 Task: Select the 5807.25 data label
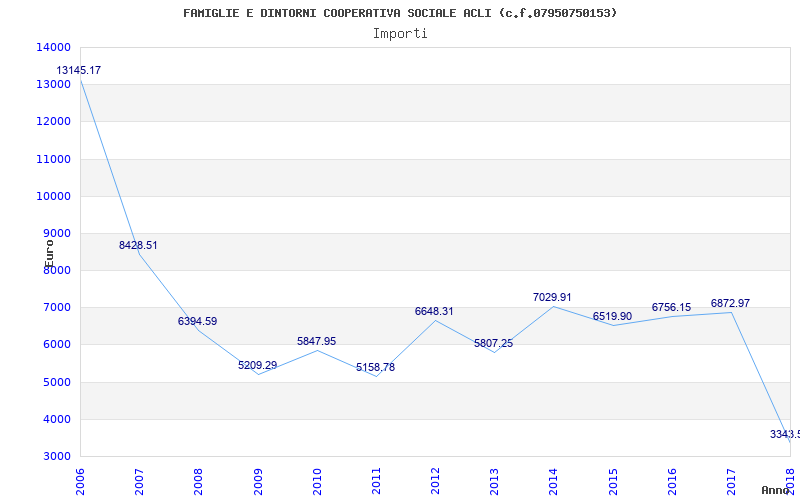tap(493, 343)
